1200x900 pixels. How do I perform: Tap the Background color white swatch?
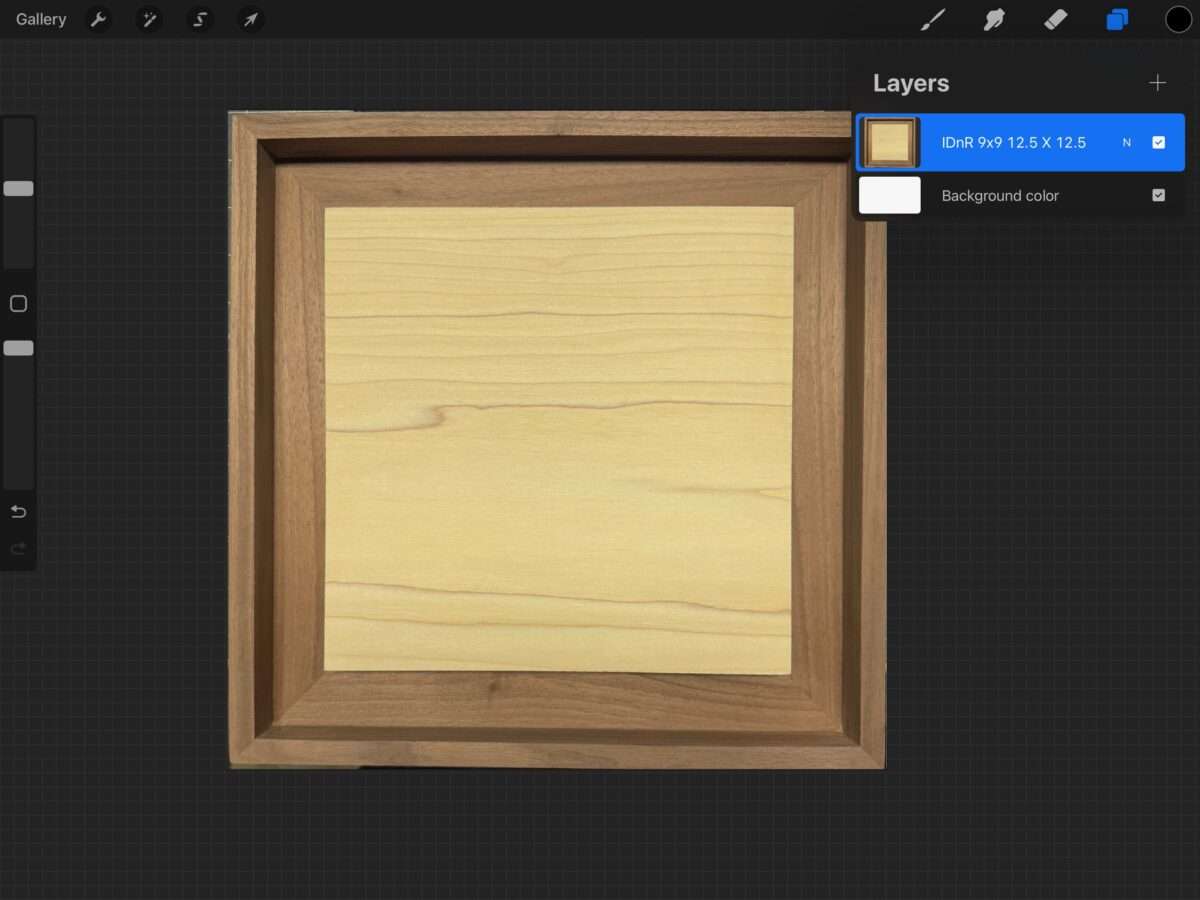tap(890, 195)
